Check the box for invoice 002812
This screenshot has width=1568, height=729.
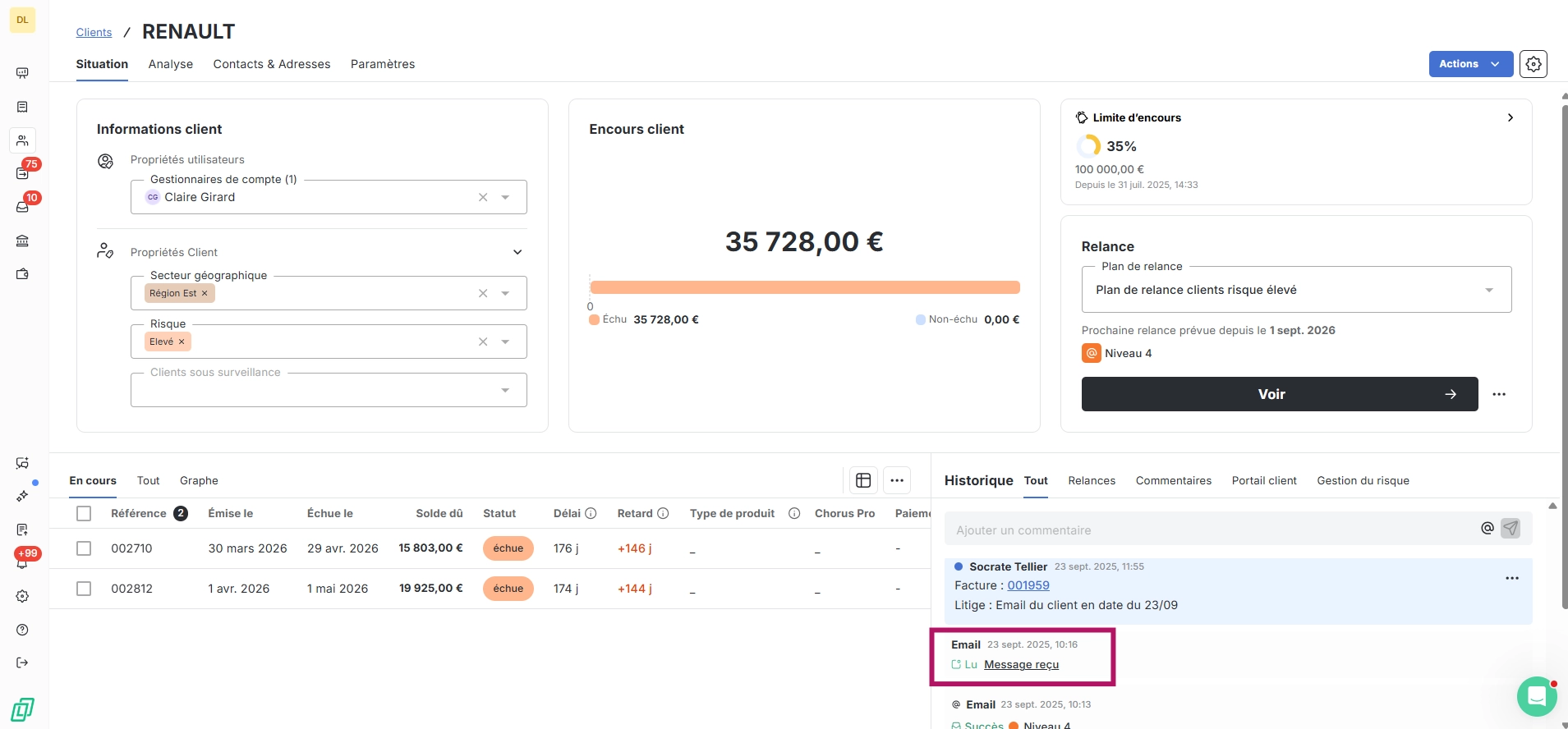84,589
